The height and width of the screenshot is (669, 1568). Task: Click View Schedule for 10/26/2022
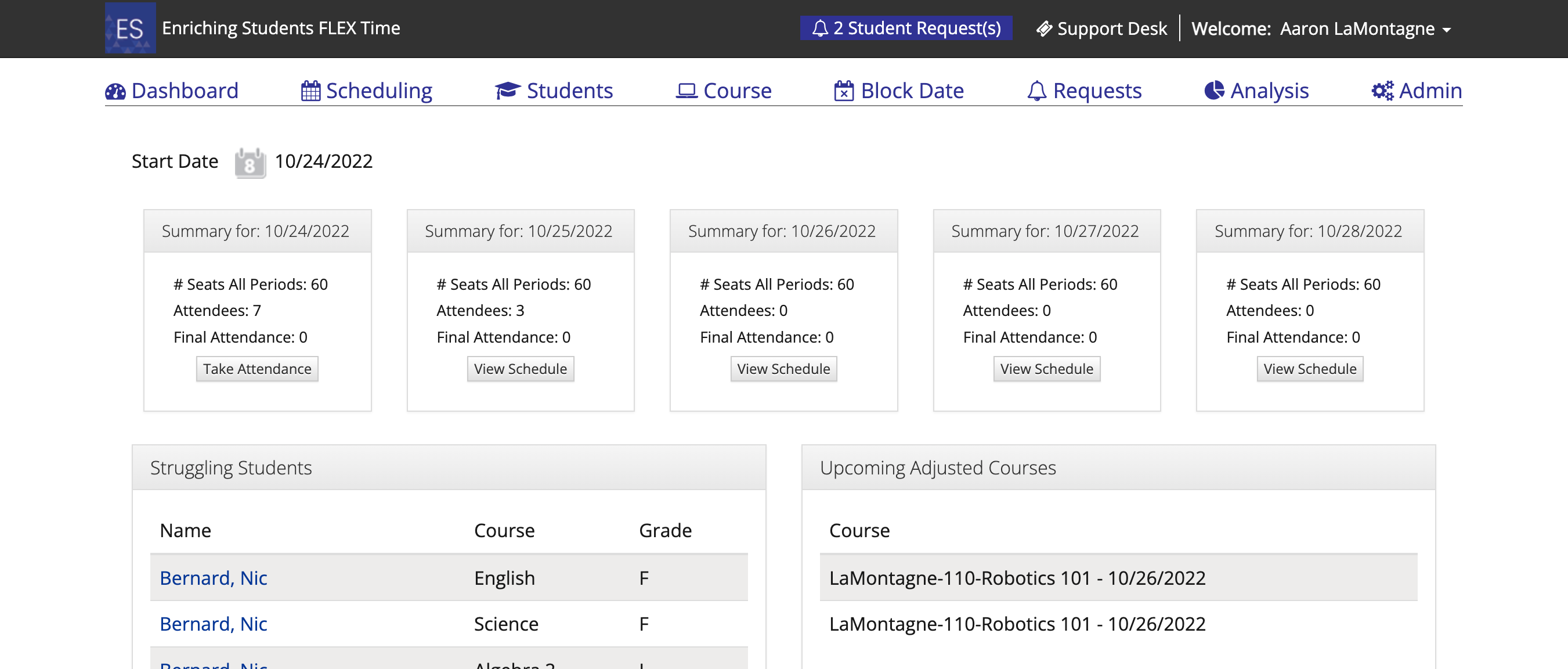pyautogui.click(x=783, y=369)
